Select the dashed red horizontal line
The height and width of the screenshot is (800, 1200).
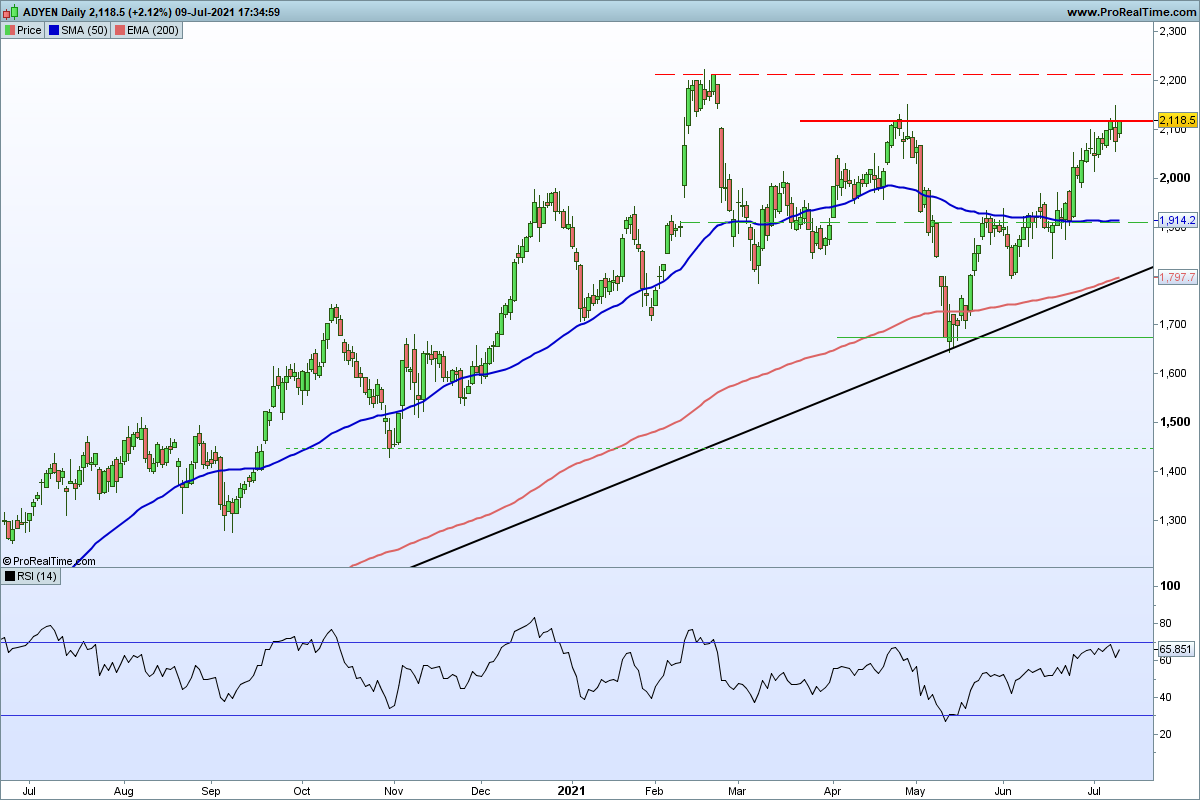904,74
